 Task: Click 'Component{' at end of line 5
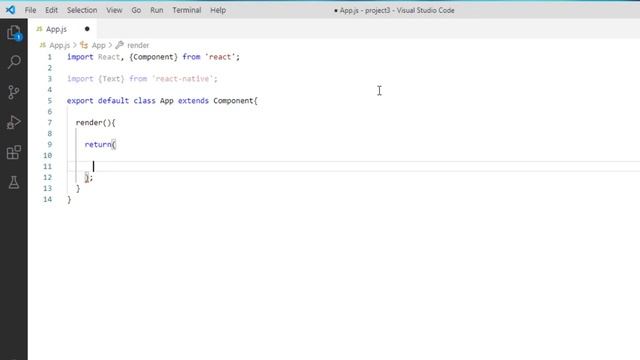[x=236, y=101]
